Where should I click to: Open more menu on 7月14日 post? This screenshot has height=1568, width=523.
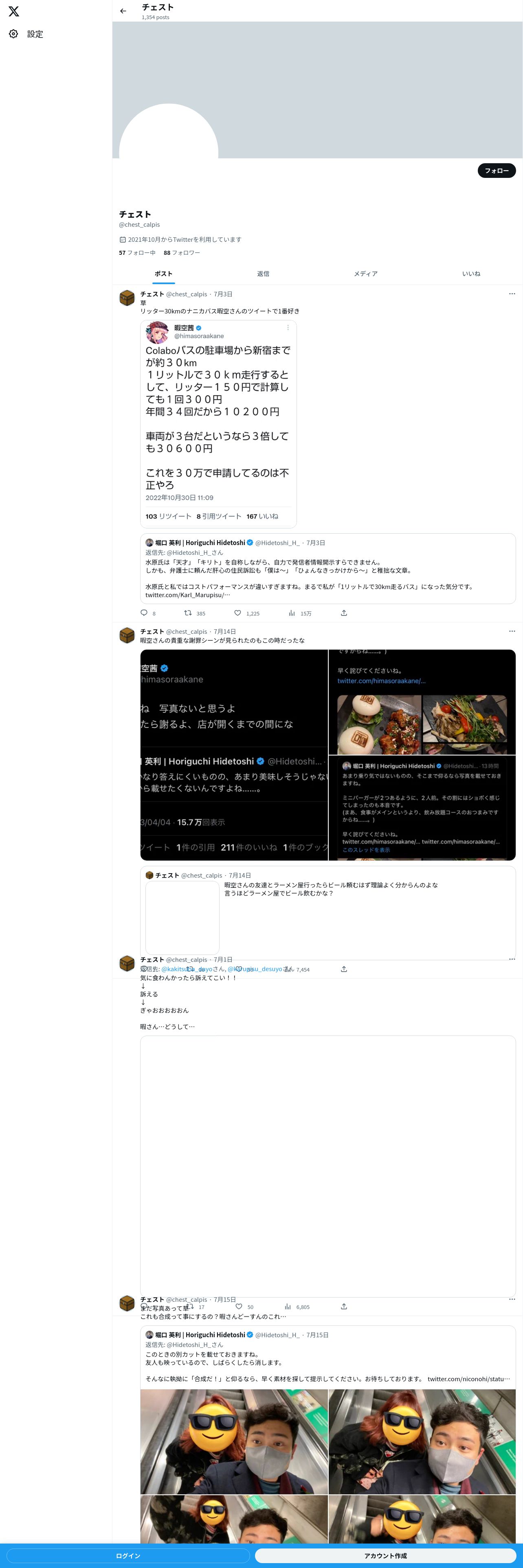click(x=512, y=631)
